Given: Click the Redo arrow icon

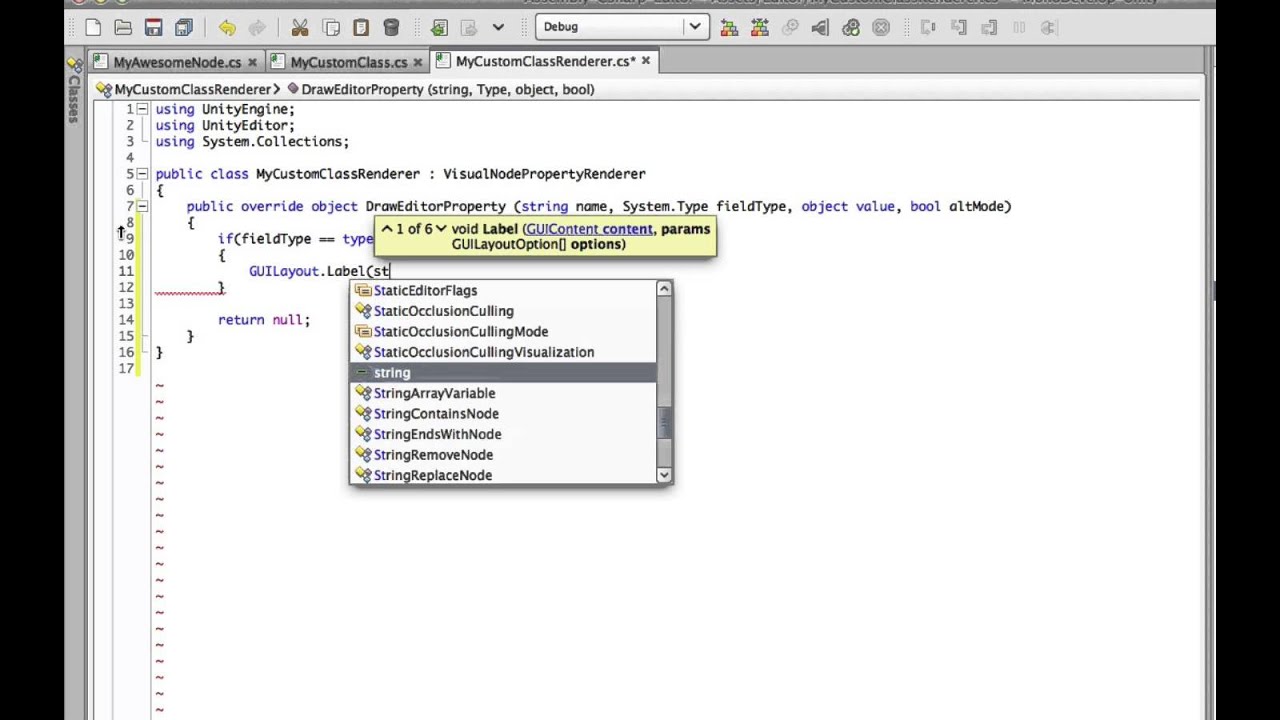Looking at the screenshot, I should [257, 27].
